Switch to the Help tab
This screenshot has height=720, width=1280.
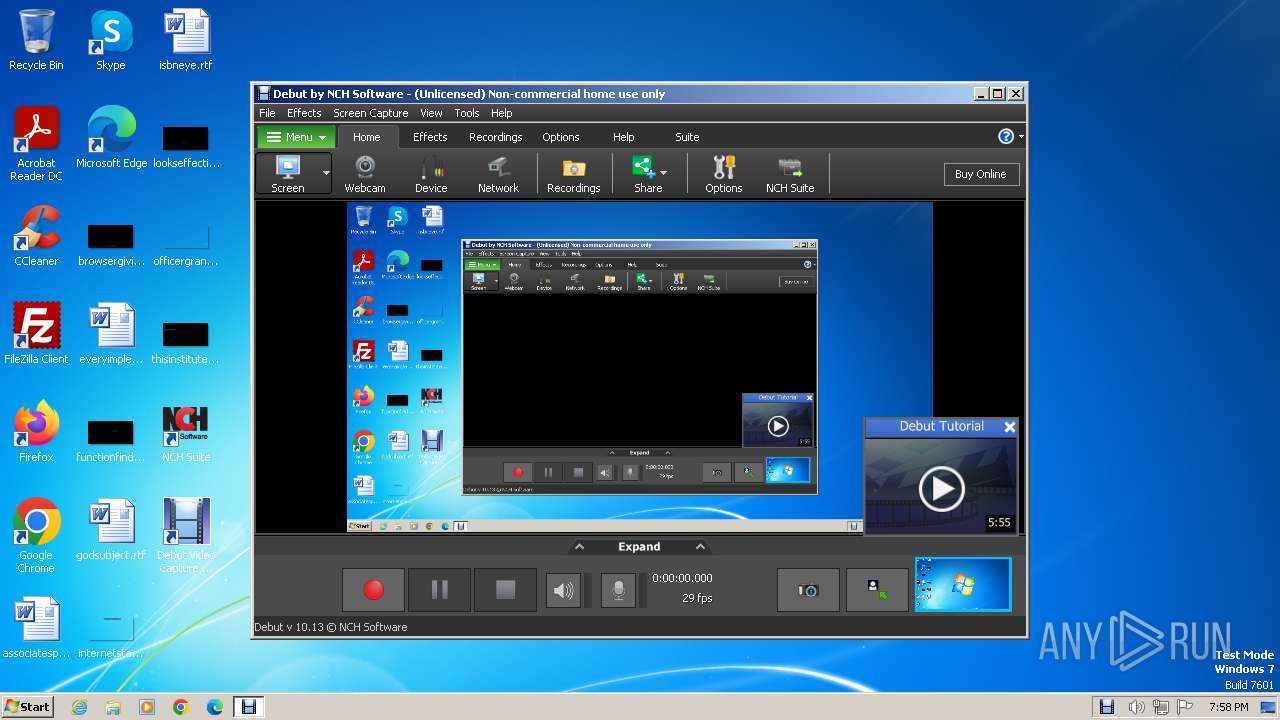click(x=623, y=137)
